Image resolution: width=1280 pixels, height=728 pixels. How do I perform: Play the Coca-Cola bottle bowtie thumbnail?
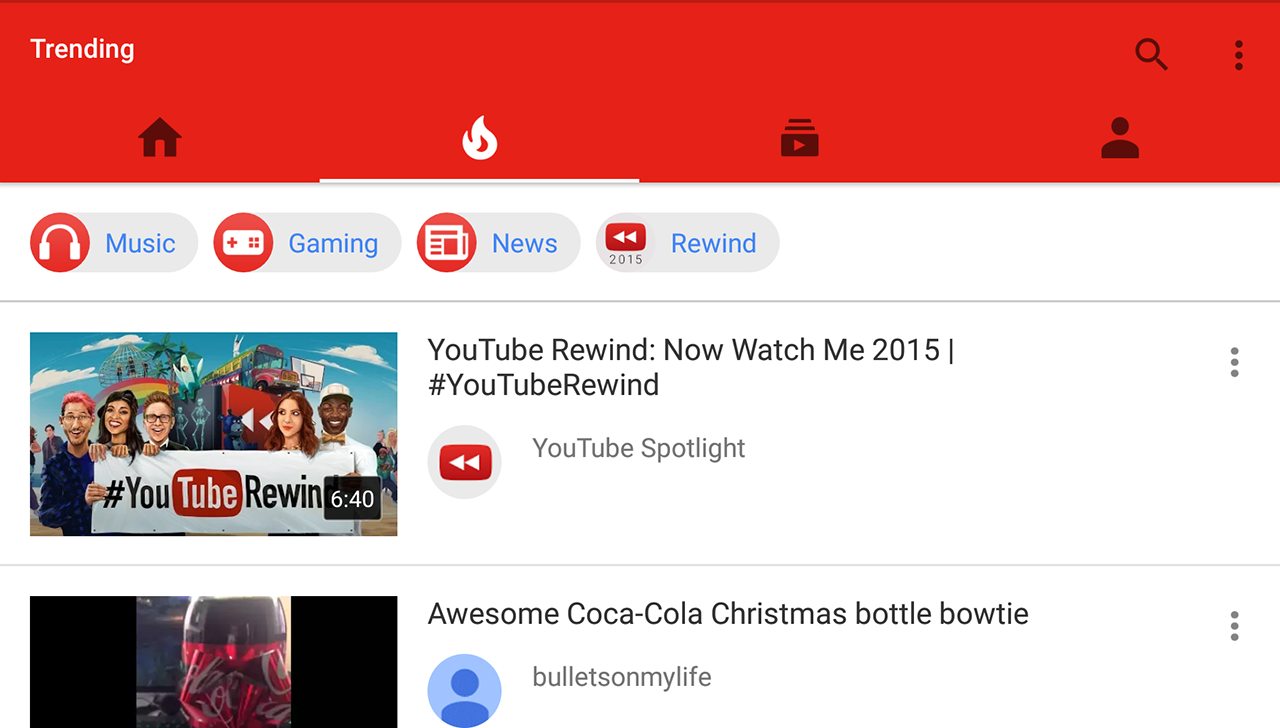(214, 662)
